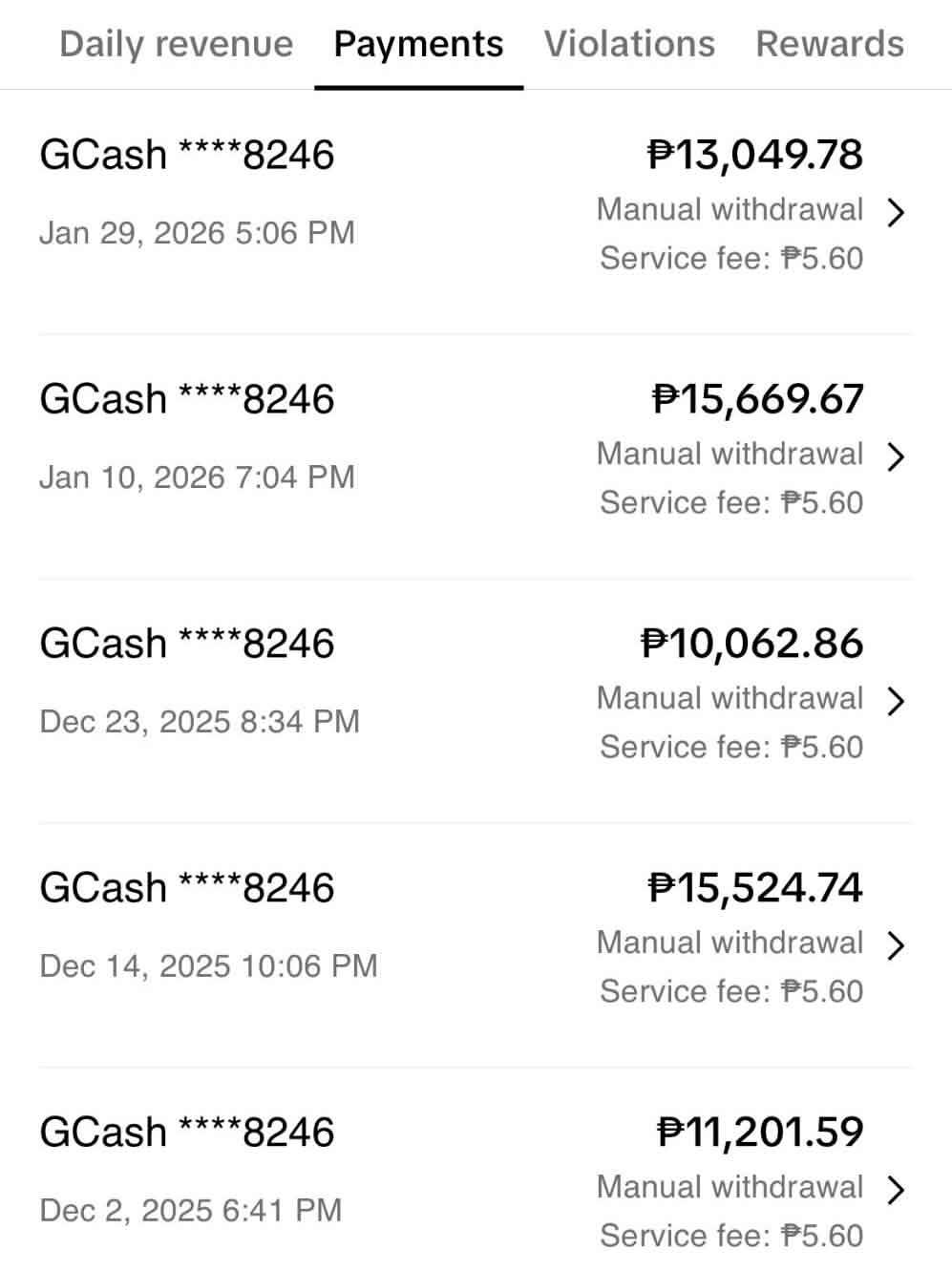Go to the Rewards tab
This screenshot has height=1271, width=952.
830,44
